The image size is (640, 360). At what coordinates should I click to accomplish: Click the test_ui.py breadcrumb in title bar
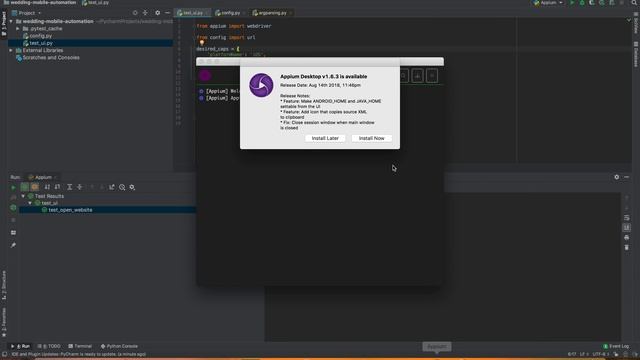[x=96, y=3]
